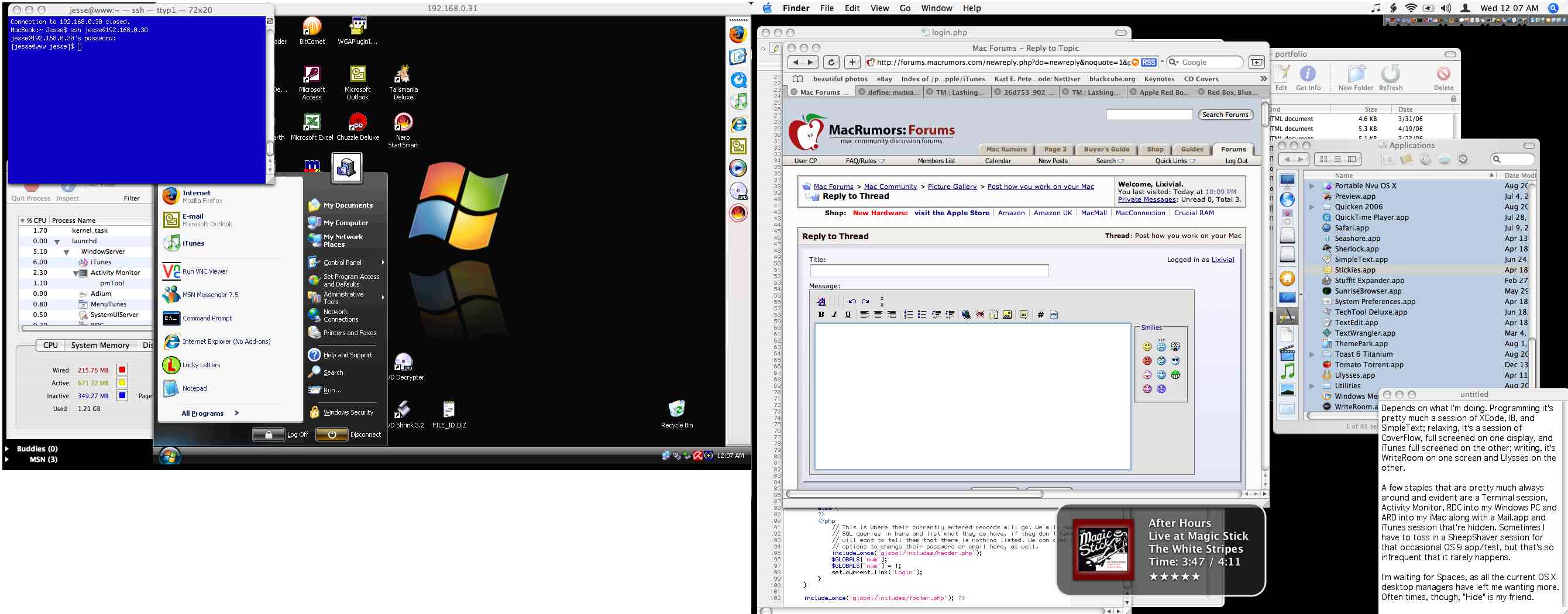Click the New Folder icon in portfolio window
The image size is (1568, 614).
coord(1356,77)
